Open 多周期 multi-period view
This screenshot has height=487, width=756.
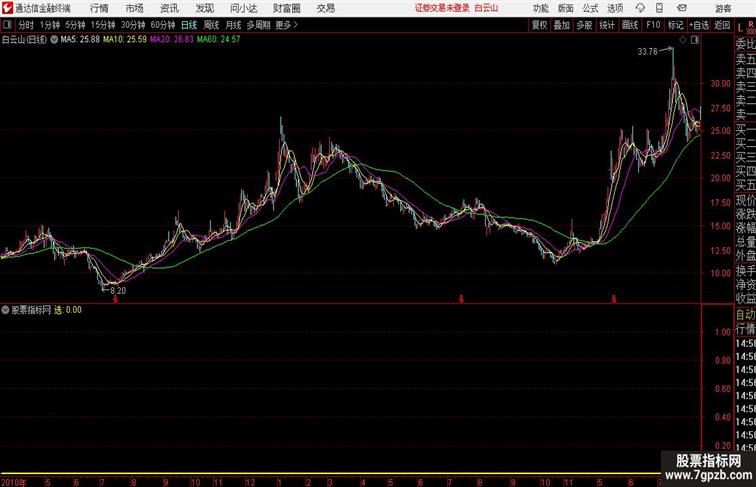coord(258,25)
